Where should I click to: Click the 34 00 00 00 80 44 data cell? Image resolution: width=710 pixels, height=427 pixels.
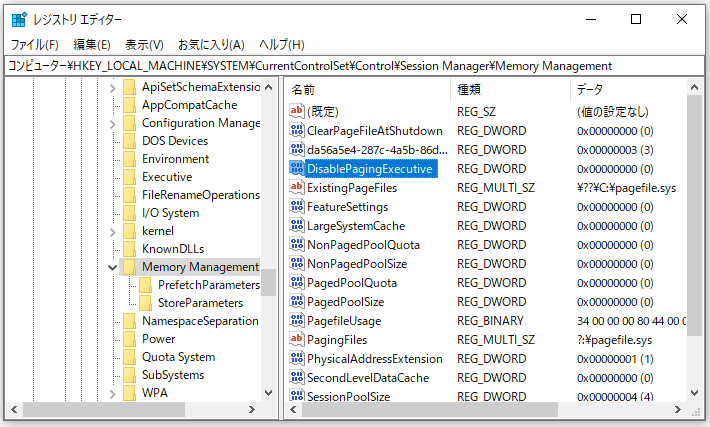pyautogui.click(x=631, y=321)
